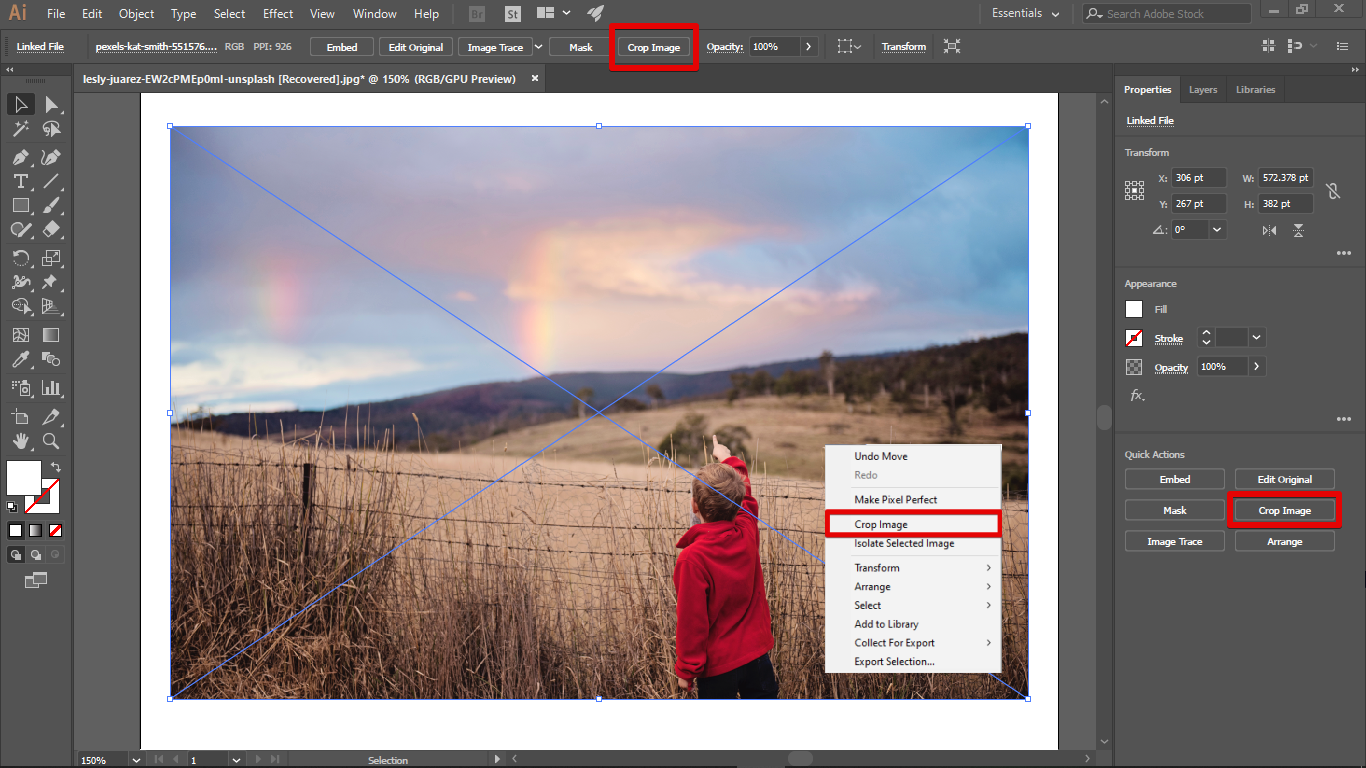Choose the Rectangle tool
1366x768 pixels.
(x=20, y=205)
